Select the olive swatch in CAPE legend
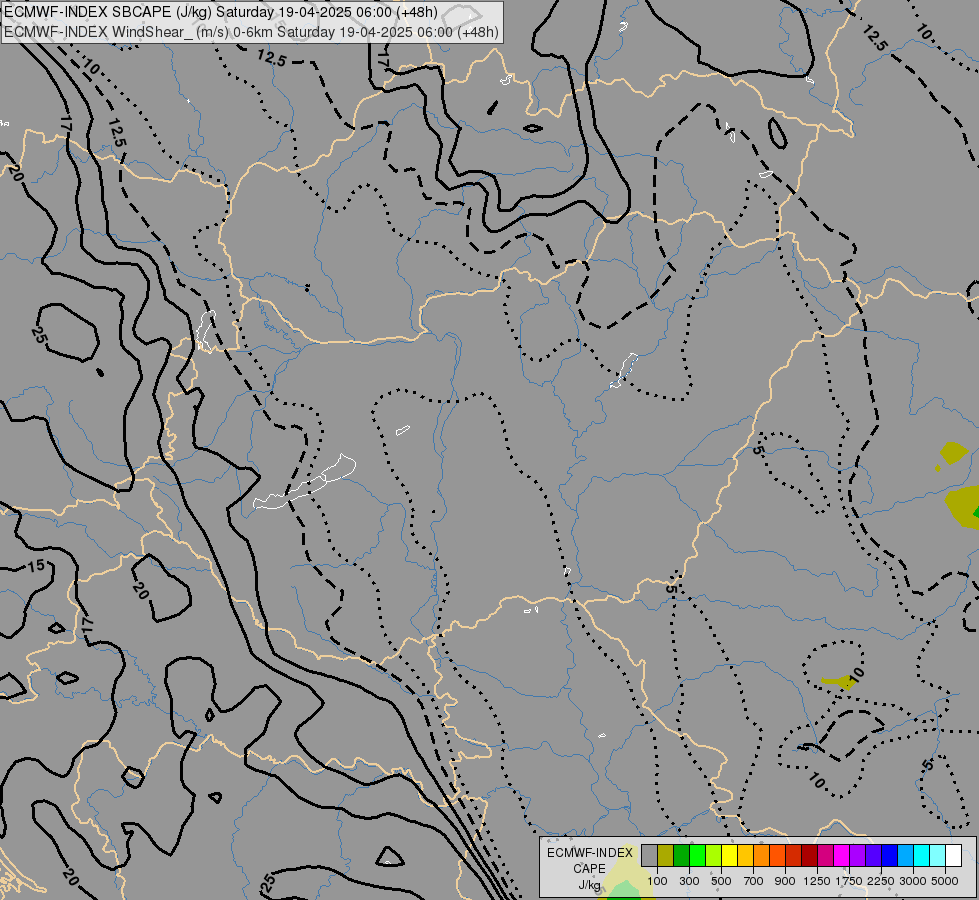 point(666,856)
